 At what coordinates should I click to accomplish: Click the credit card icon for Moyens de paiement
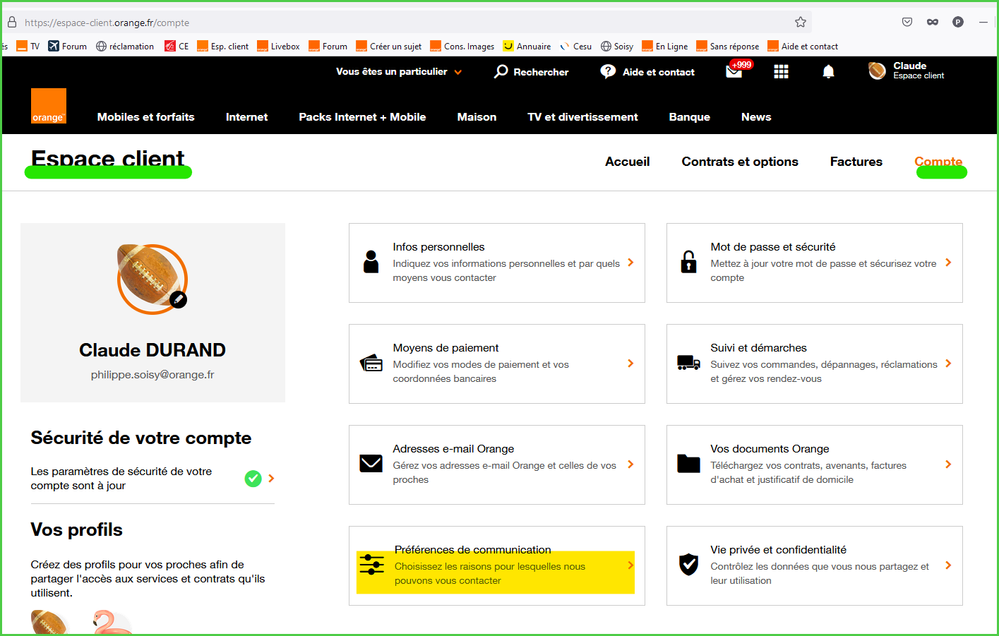pos(371,363)
